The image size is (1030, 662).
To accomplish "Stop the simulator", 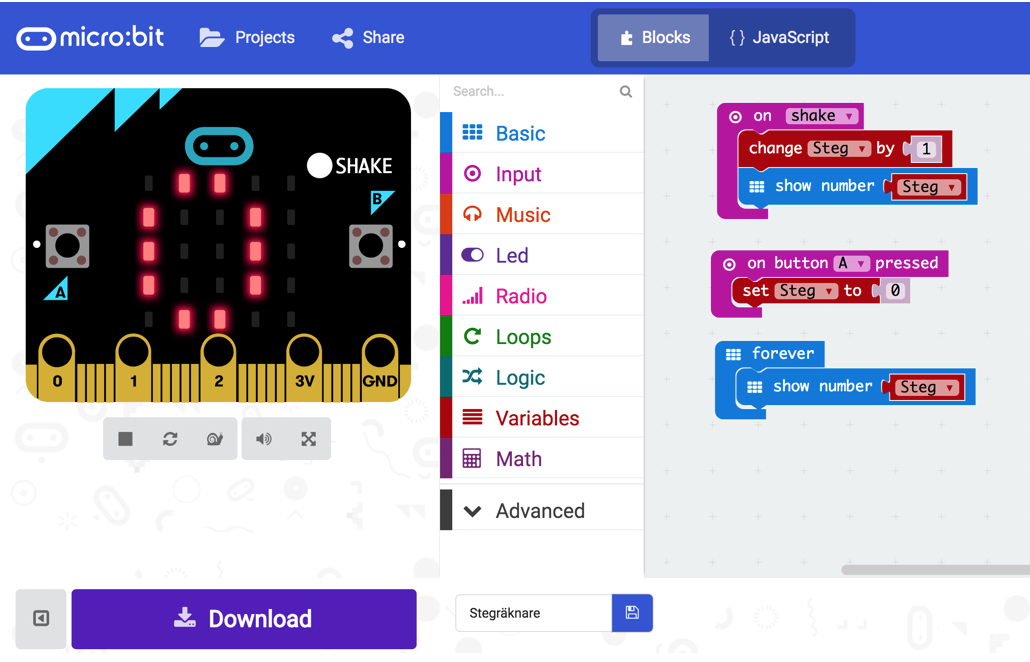I will 125,439.
